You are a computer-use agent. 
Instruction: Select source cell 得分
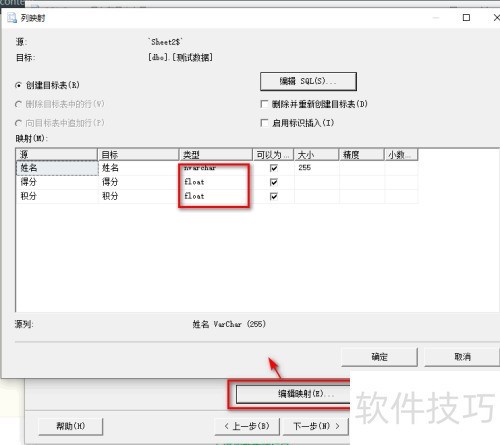[57, 182]
